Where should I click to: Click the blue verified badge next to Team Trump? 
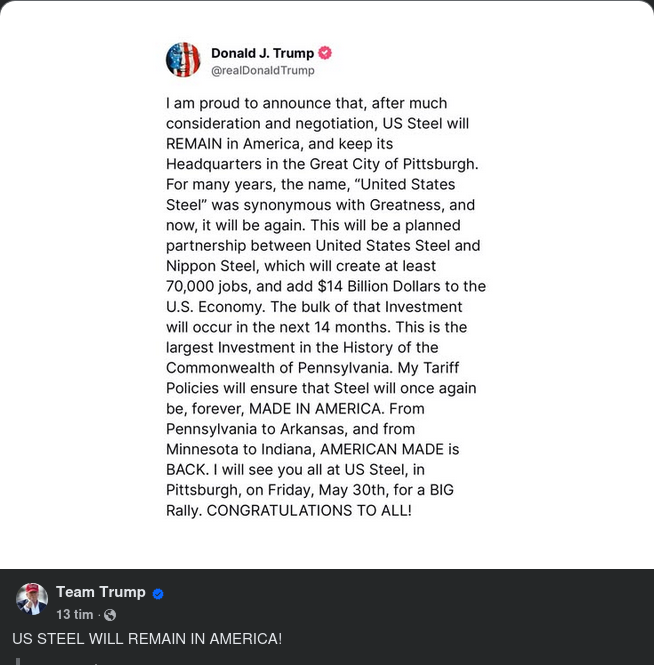pos(157,593)
